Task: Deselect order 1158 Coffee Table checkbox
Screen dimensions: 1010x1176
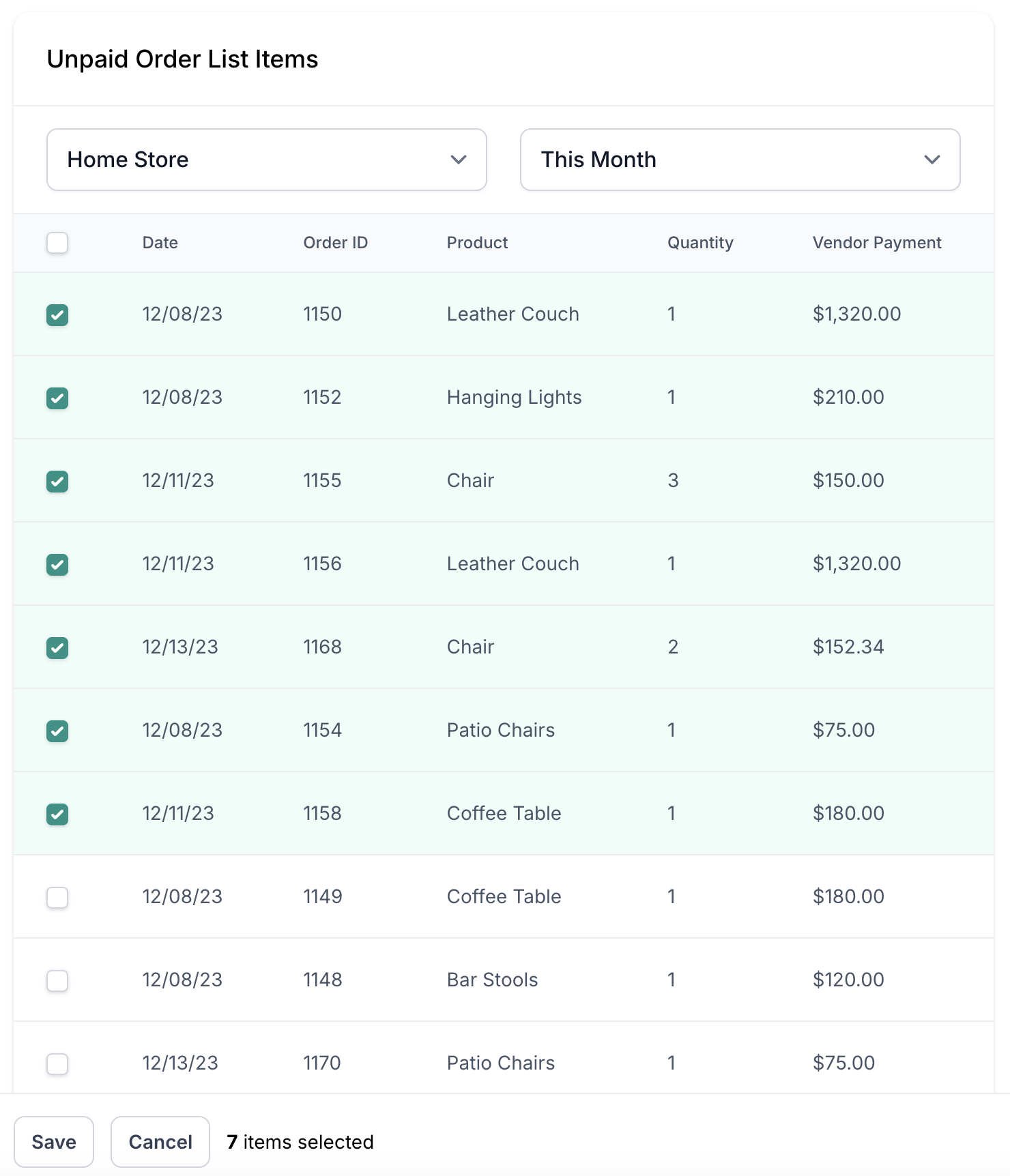Action: pos(57,814)
